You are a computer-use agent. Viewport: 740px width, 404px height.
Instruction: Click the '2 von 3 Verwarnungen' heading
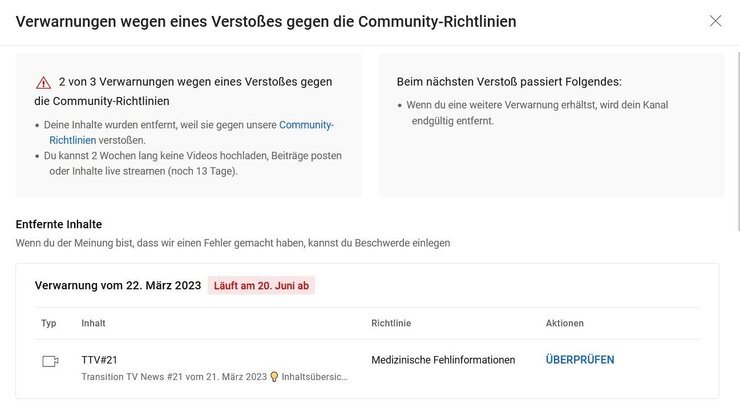tap(183, 91)
